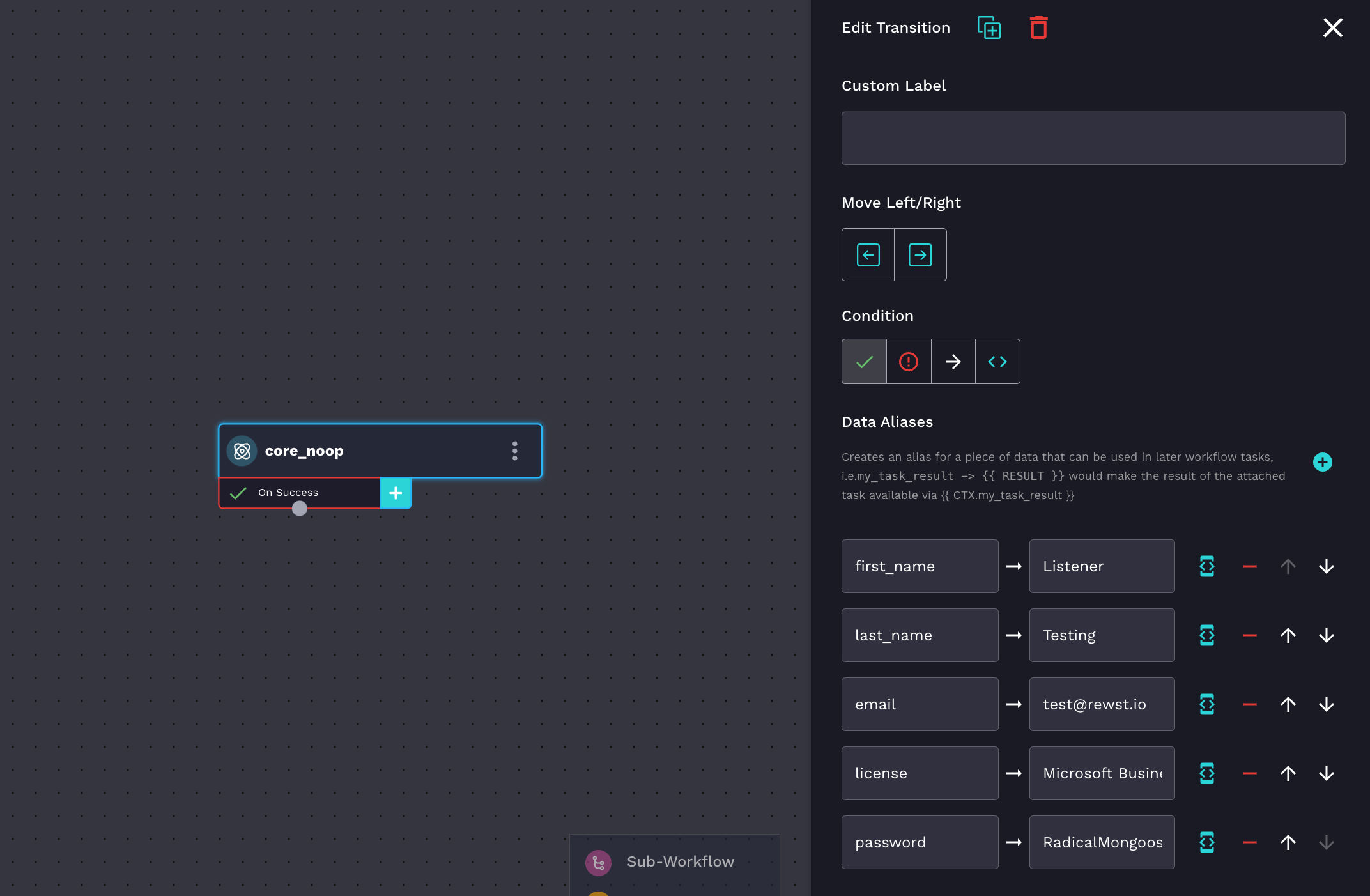Add a new data alias with the green plus
Image resolution: width=1370 pixels, height=896 pixels.
tap(1322, 462)
